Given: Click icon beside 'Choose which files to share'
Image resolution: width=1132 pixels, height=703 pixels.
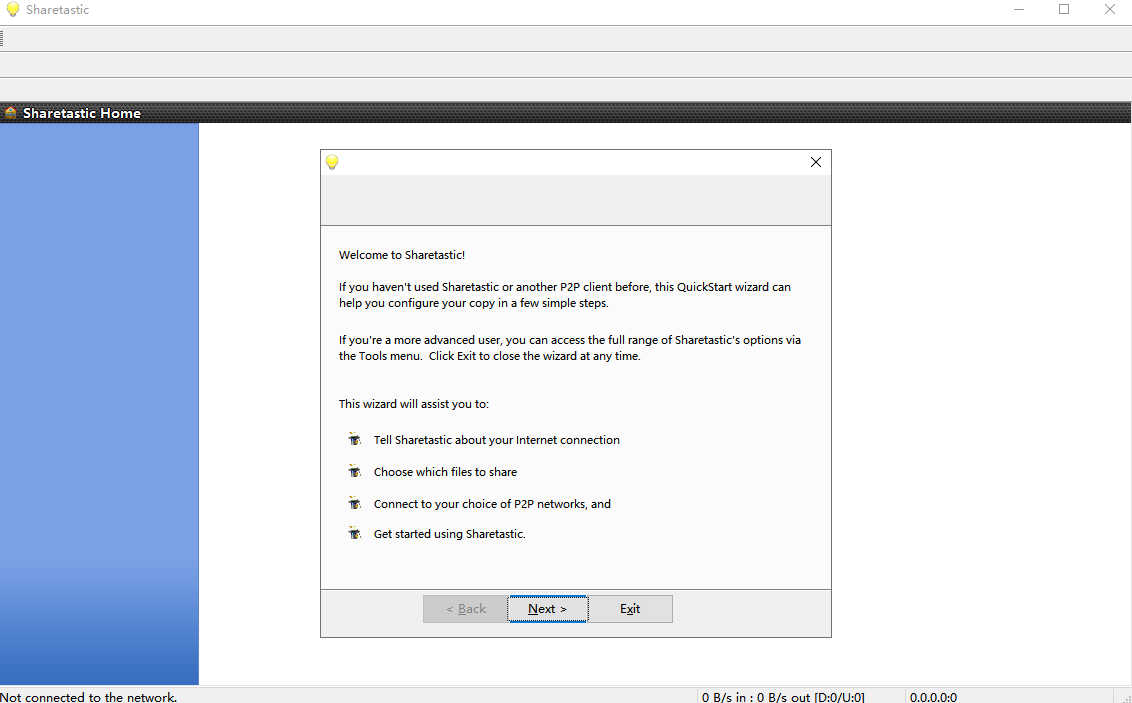Looking at the screenshot, I should pos(354,471).
